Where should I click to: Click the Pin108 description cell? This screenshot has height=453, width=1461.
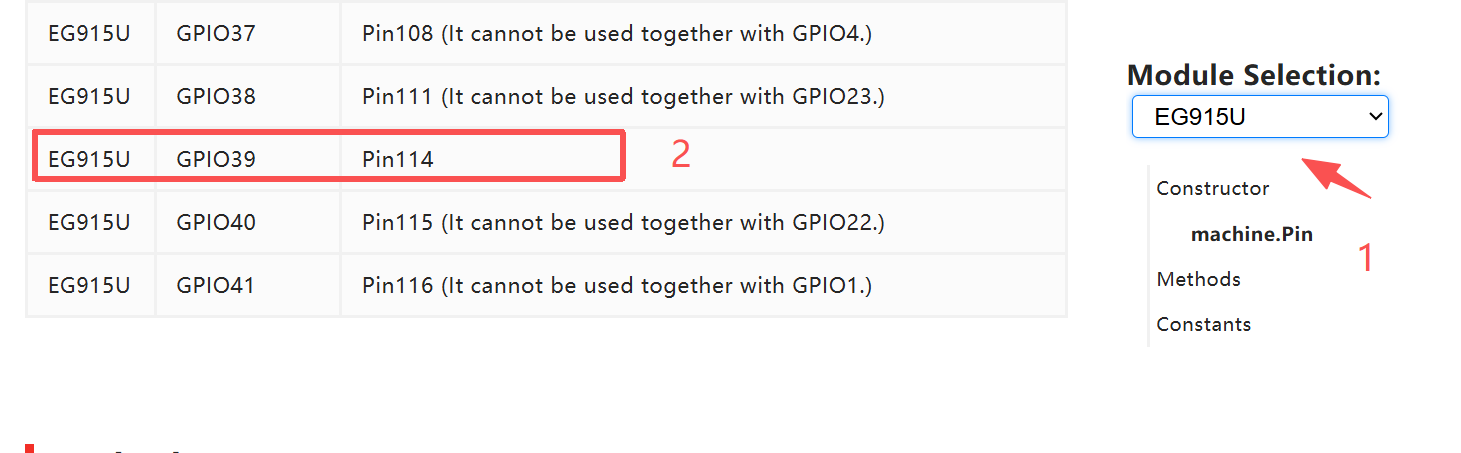(x=617, y=34)
